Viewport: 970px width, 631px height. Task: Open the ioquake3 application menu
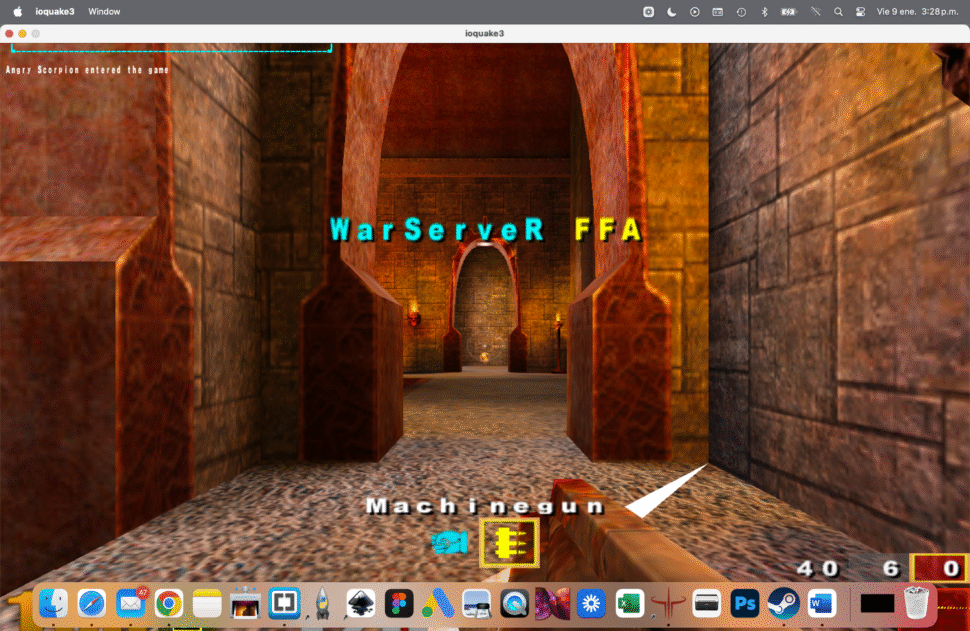[56, 11]
